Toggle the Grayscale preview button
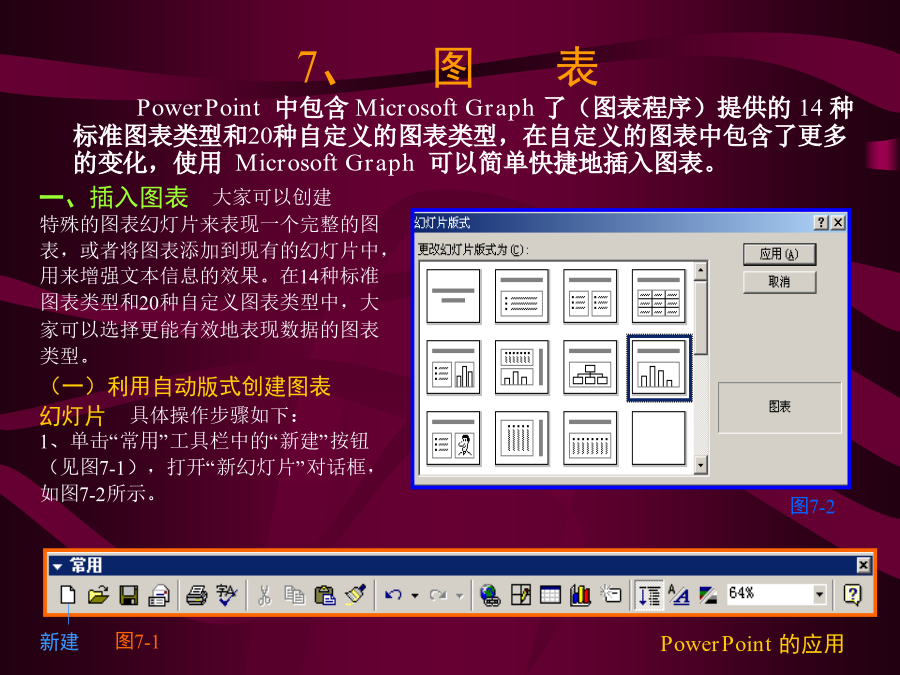 coord(708,595)
